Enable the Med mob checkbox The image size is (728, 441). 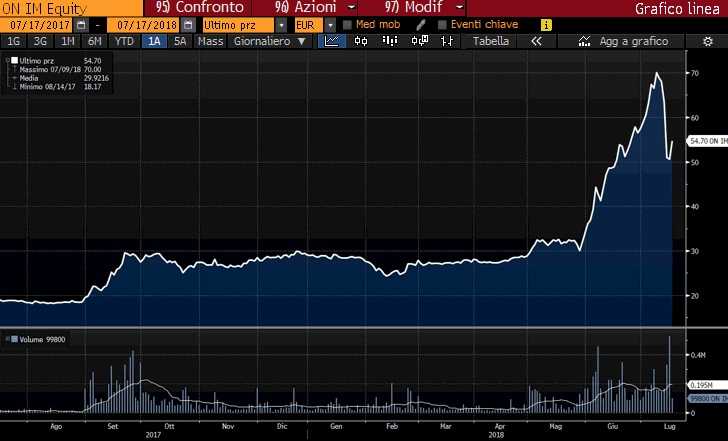pyautogui.click(x=347, y=25)
